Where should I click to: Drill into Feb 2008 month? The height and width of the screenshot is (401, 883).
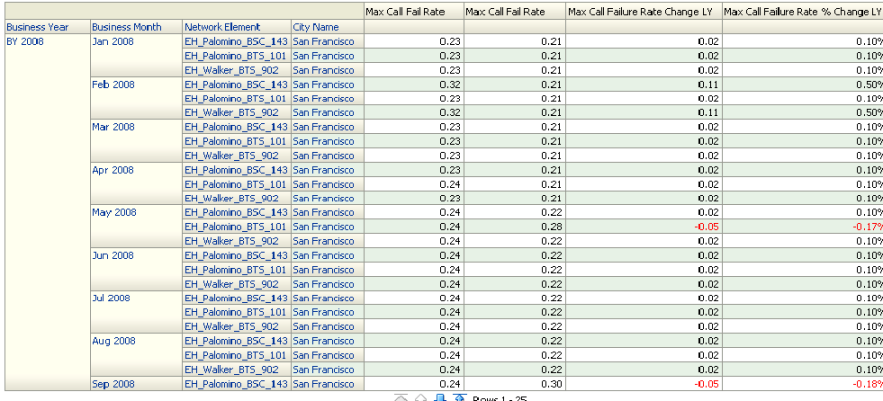[x=113, y=84]
